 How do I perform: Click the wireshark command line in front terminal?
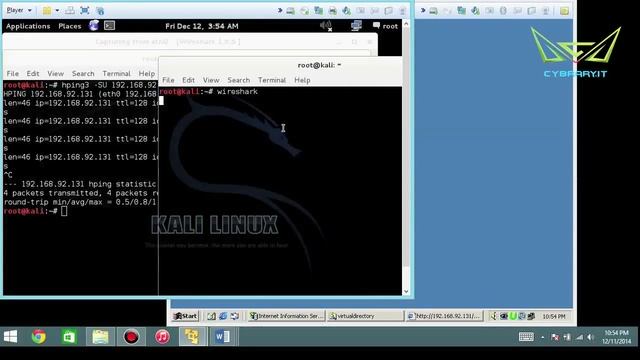pos(209,91)
